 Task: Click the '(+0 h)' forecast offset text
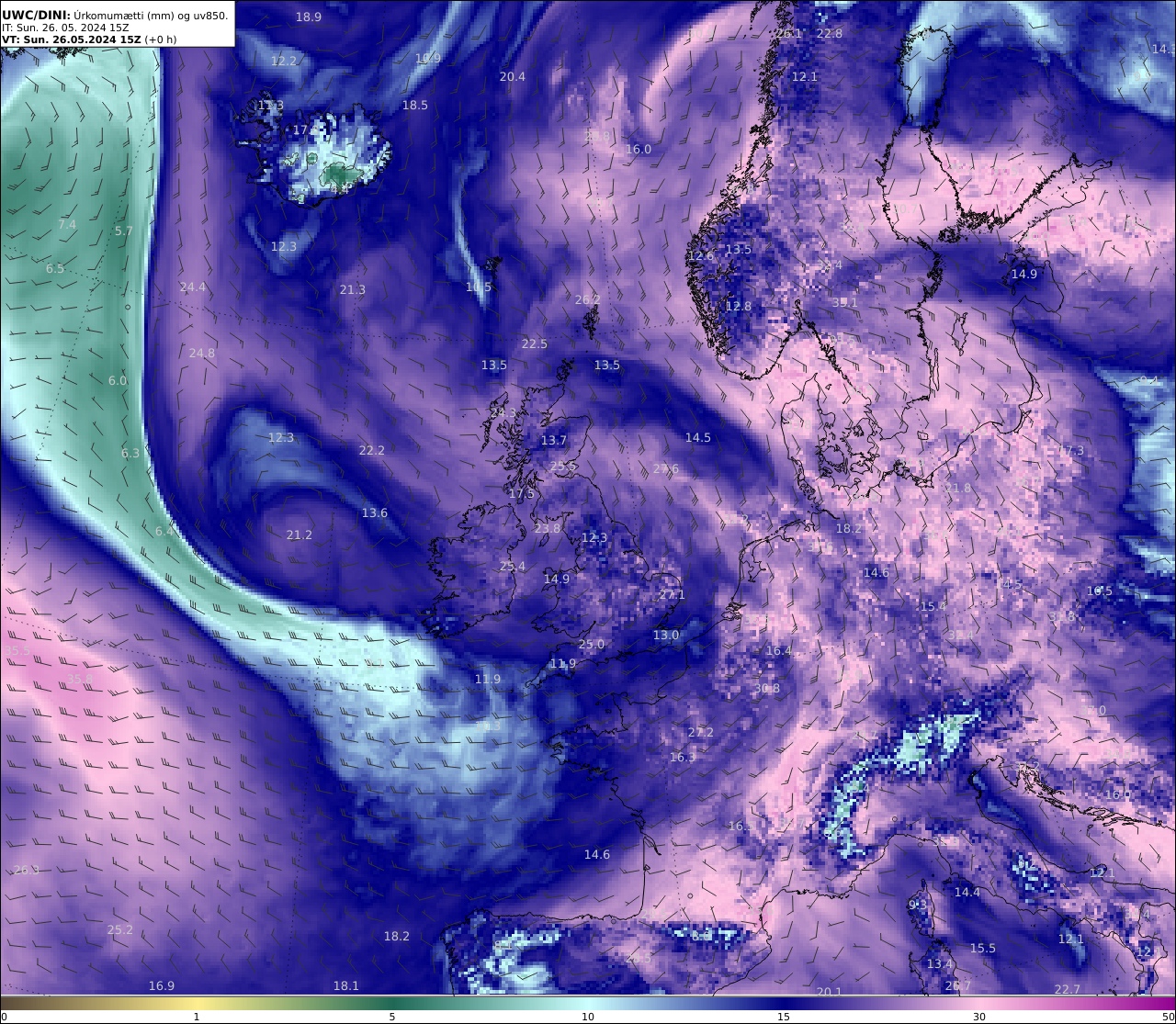[161, 39]
